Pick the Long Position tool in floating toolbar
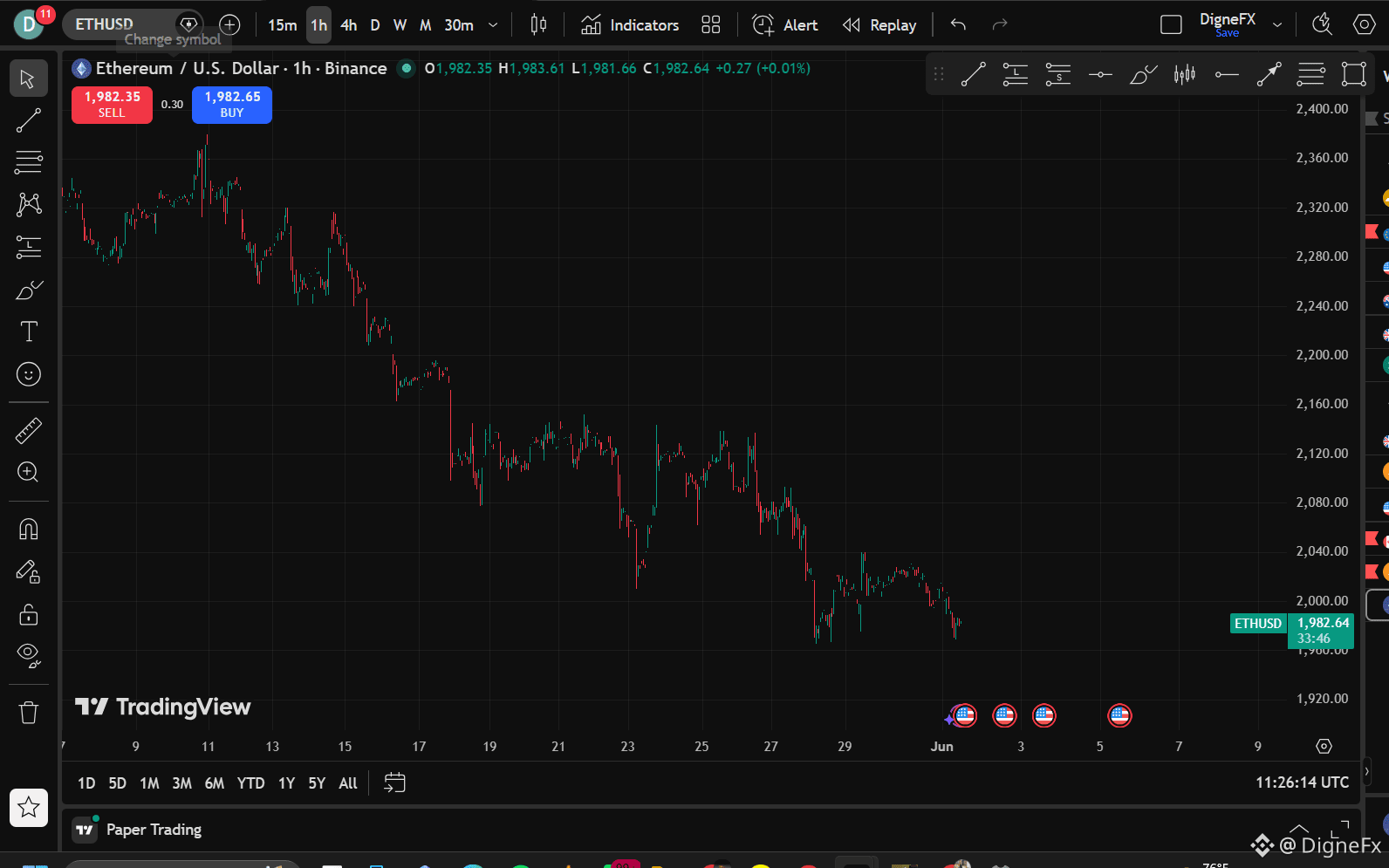The width and height of the screenshot is (1389, 868). [x=1016, y=75]
